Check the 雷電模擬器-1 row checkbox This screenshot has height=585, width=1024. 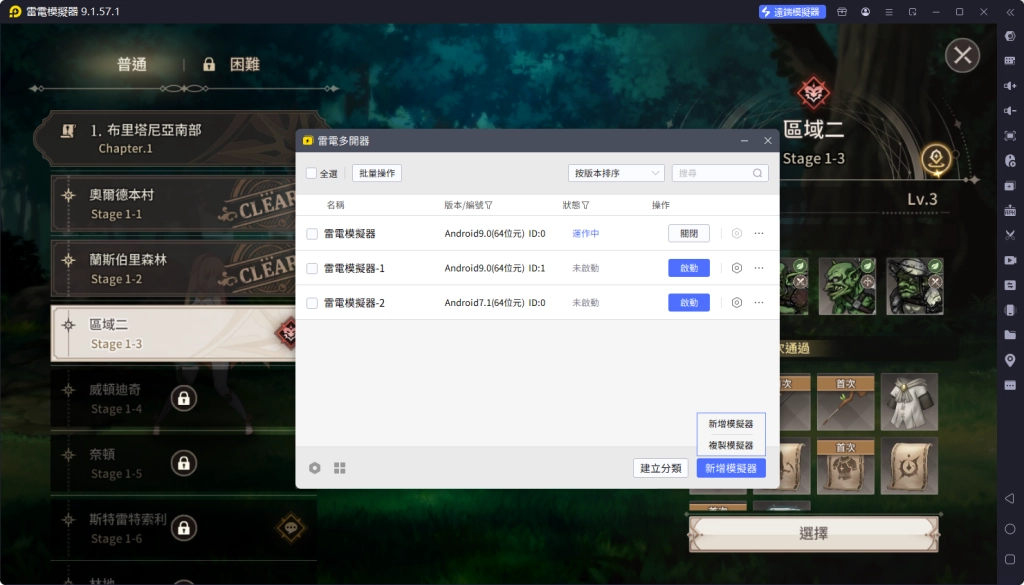pyautogui.click(x=312, y=268)
